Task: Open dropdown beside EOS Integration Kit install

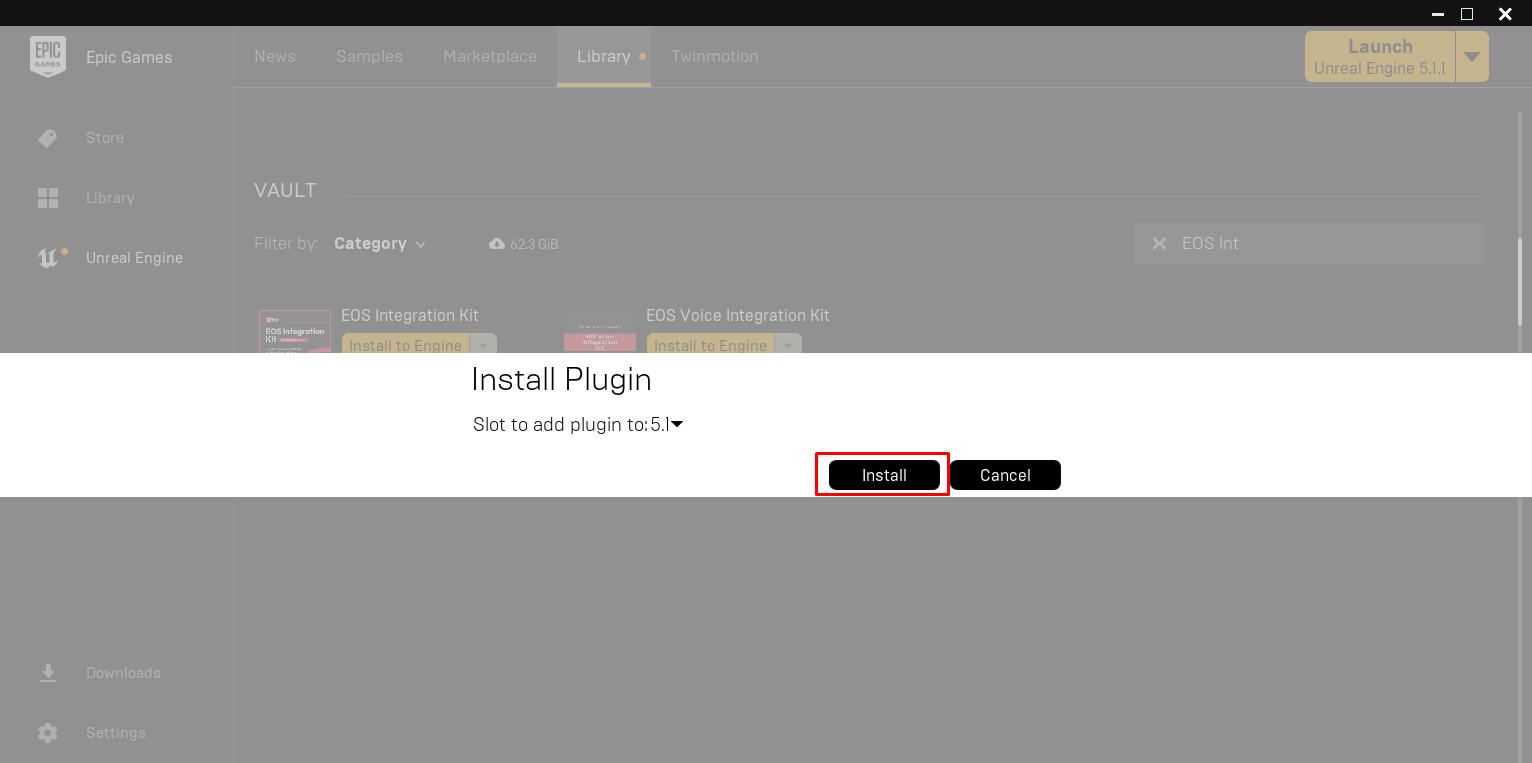Action: pos(483,345)
